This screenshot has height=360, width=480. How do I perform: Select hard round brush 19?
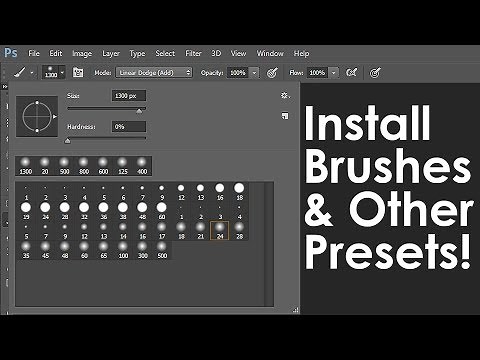point(26,211)
